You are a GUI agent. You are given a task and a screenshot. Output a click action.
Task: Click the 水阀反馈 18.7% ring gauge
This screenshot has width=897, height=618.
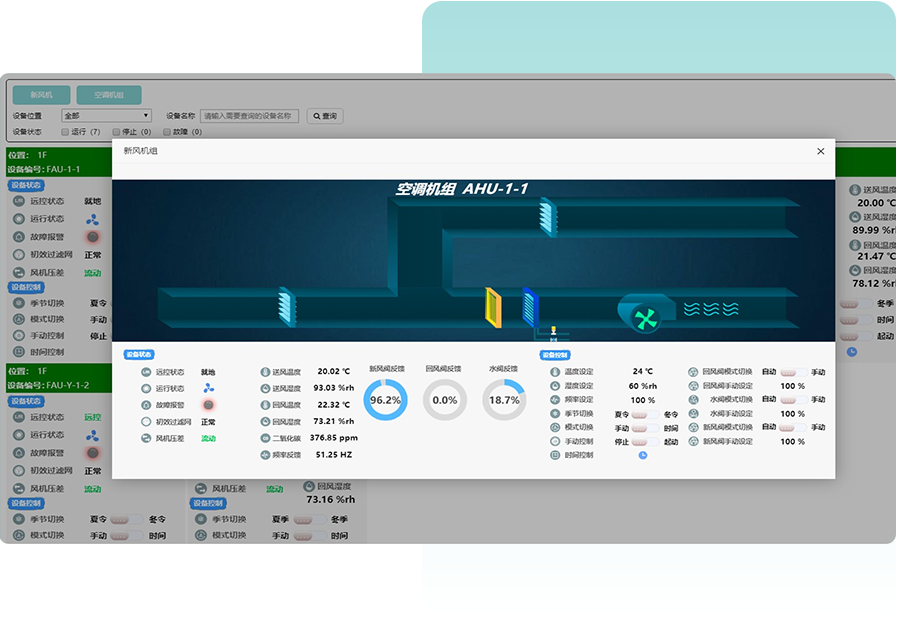click(504, 400)
